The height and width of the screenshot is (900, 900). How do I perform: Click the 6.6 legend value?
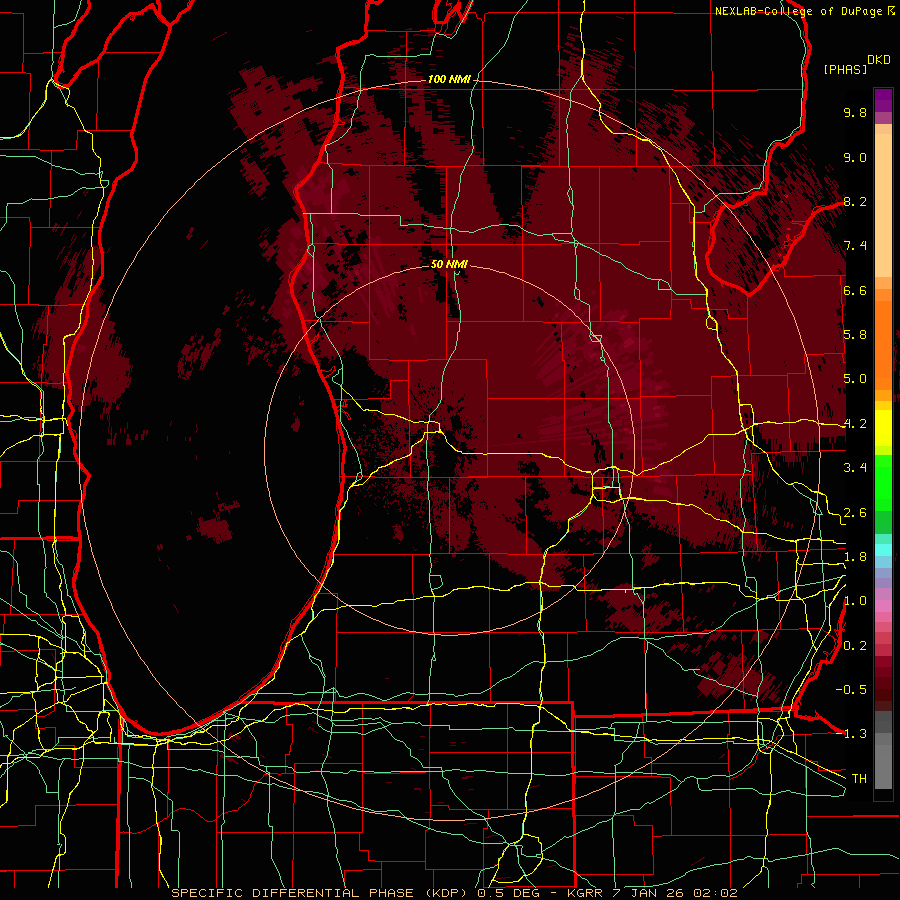click(855, 290)
